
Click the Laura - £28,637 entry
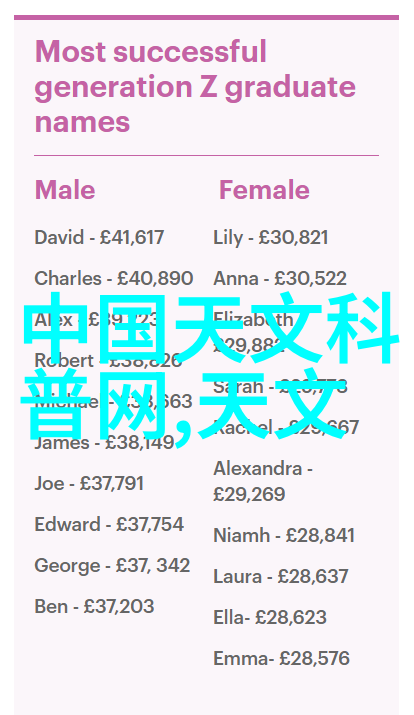[x=281, y=576]
